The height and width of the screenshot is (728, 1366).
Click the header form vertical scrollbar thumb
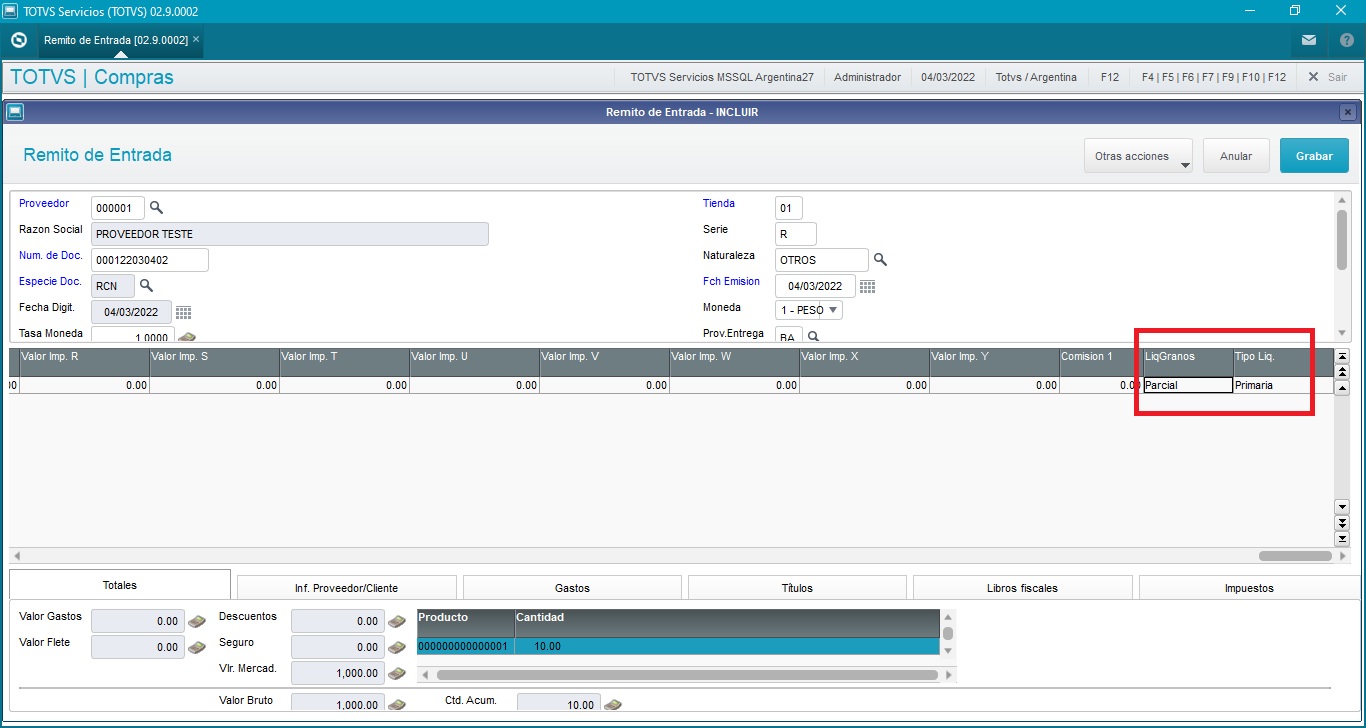pyautogui.click(x=1342, y=239)
